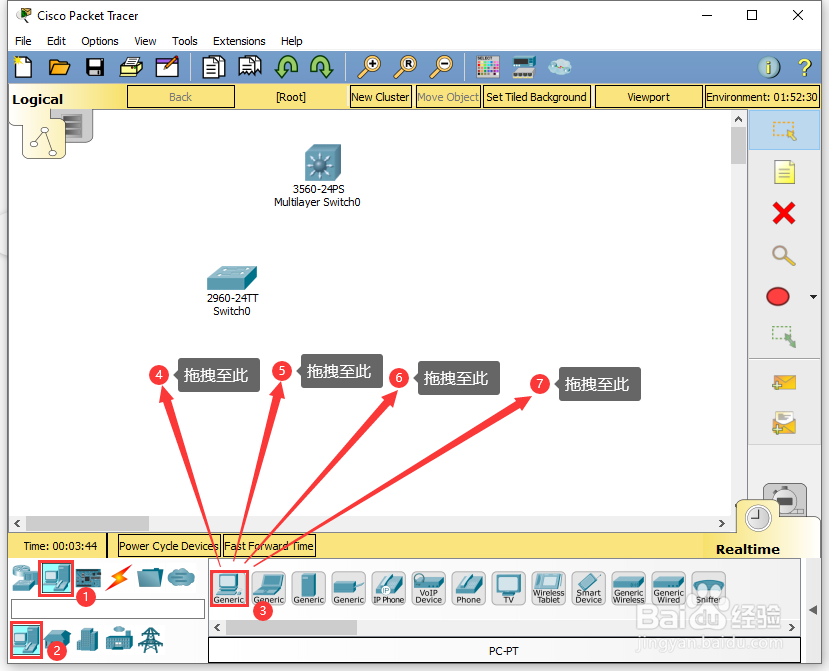
Task: Open the custom devices dialog icon
Action: point(524,67)
